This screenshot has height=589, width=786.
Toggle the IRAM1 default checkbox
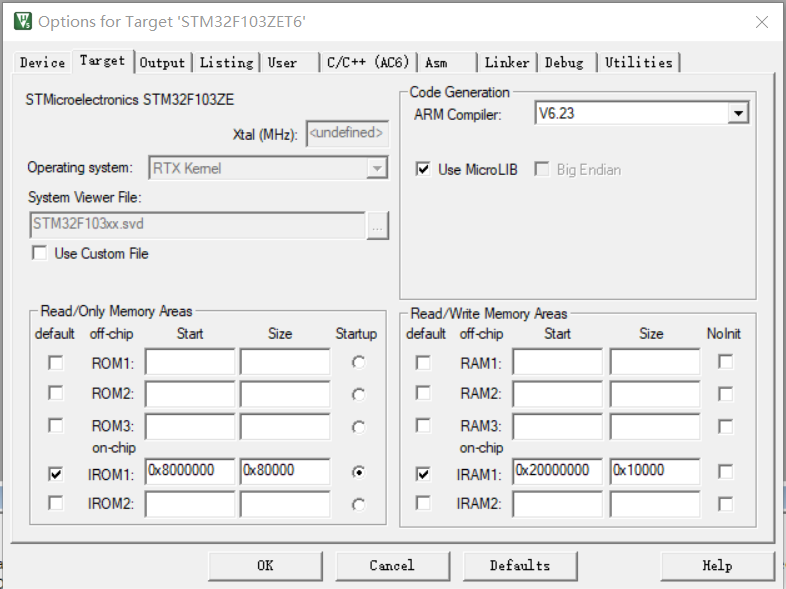tap(423, 474)
